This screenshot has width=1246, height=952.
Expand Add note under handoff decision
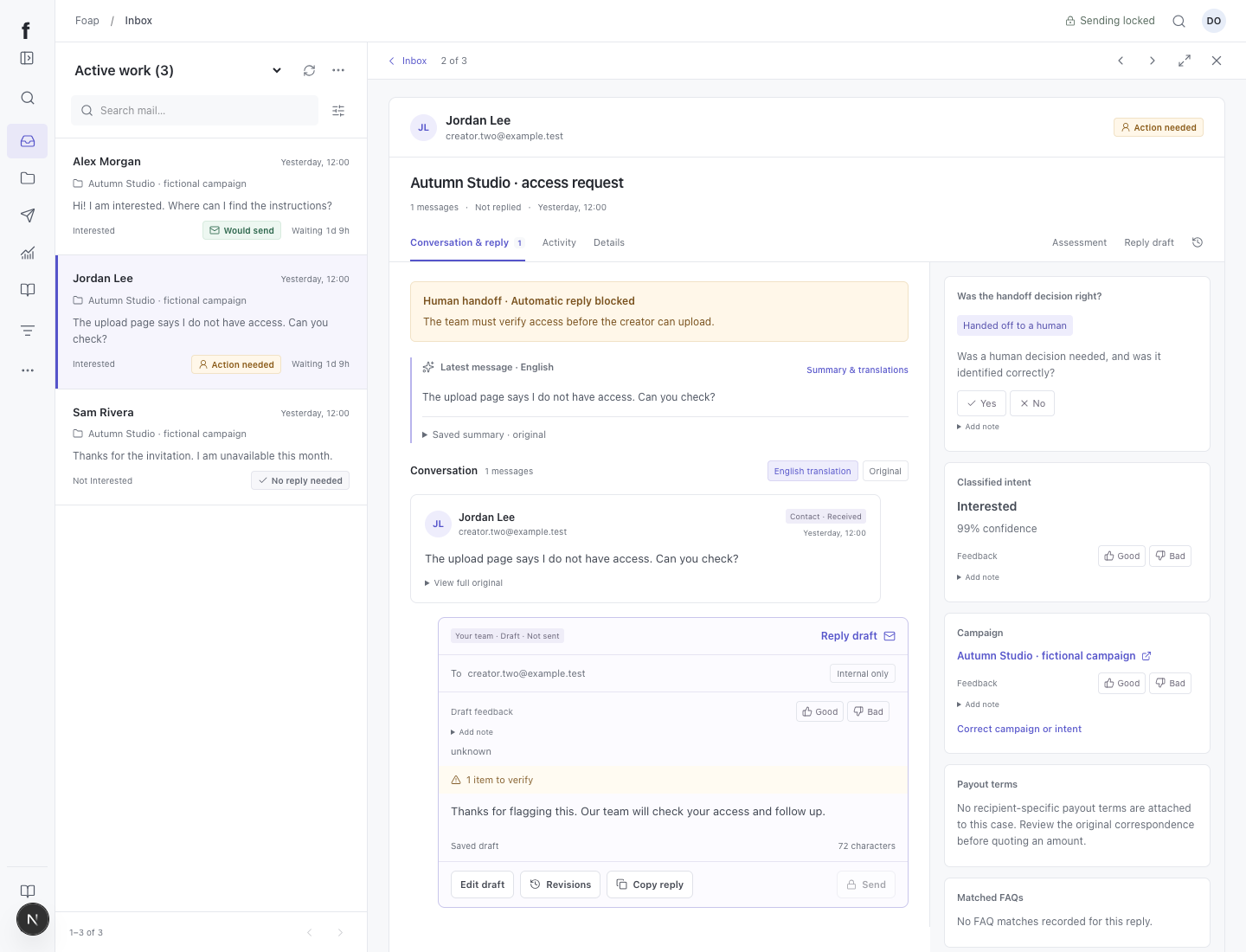point(978,427)
